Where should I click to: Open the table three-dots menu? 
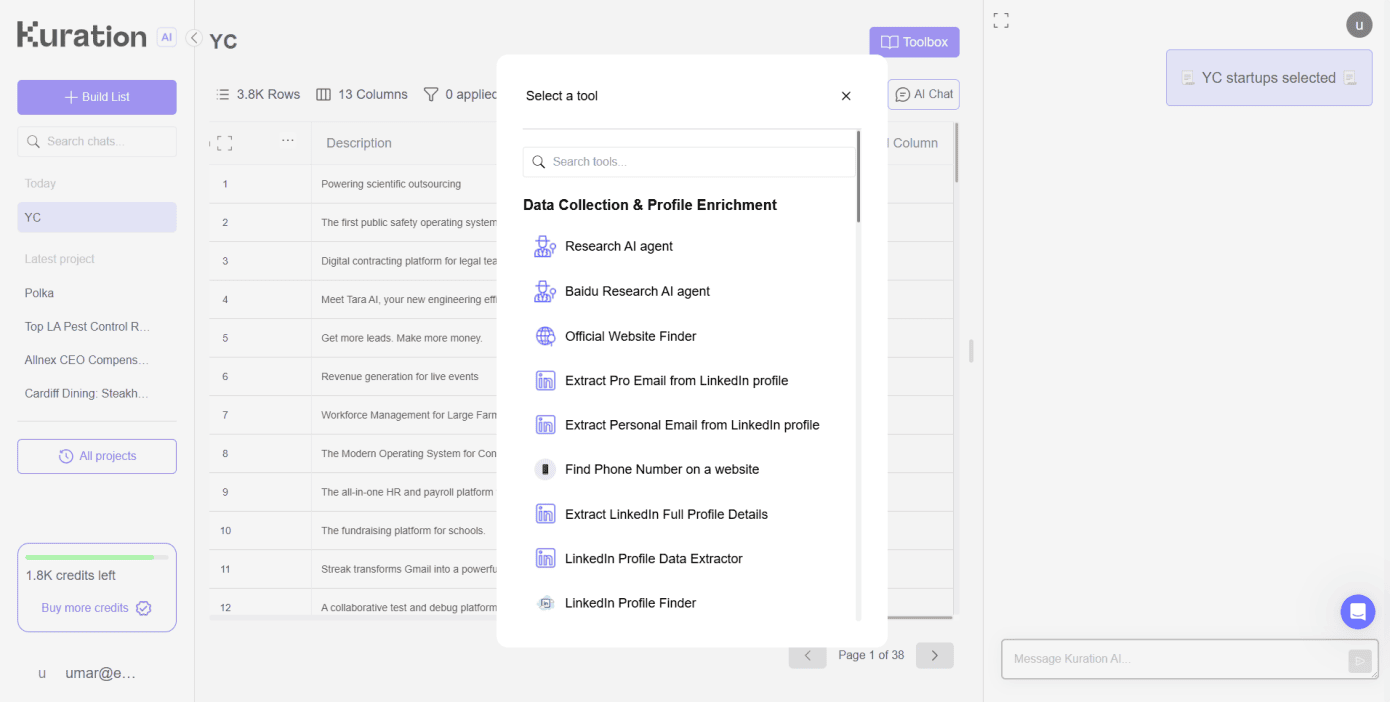click(288, 140)
